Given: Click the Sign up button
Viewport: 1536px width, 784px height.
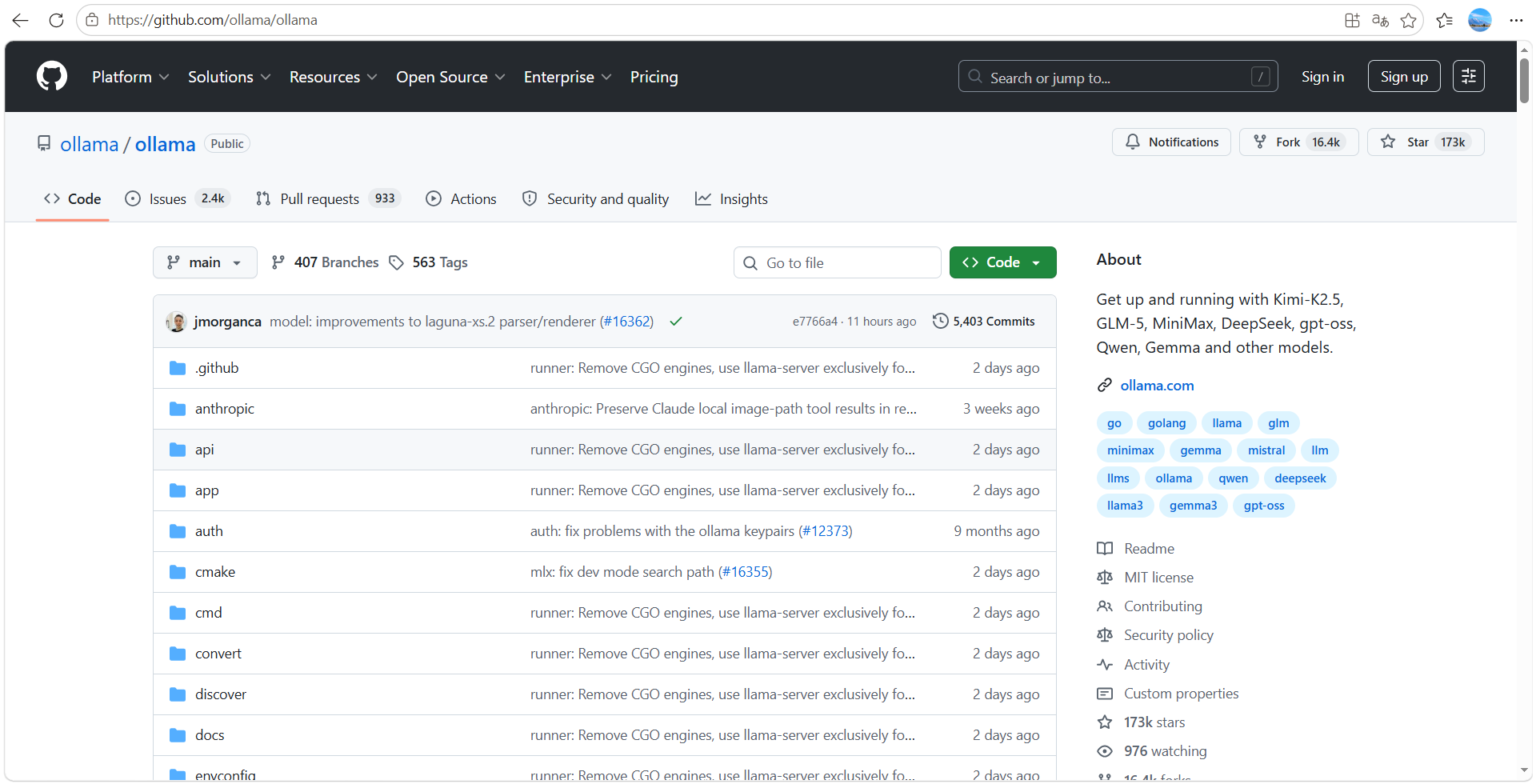Looking at the screenshot, I should pos(1404,76).
